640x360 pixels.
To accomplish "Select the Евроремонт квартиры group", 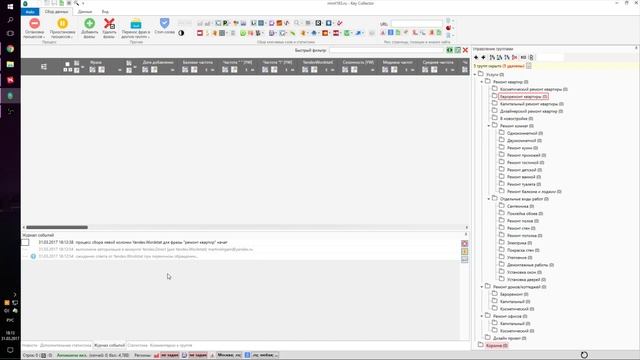I will pos(524,97).
